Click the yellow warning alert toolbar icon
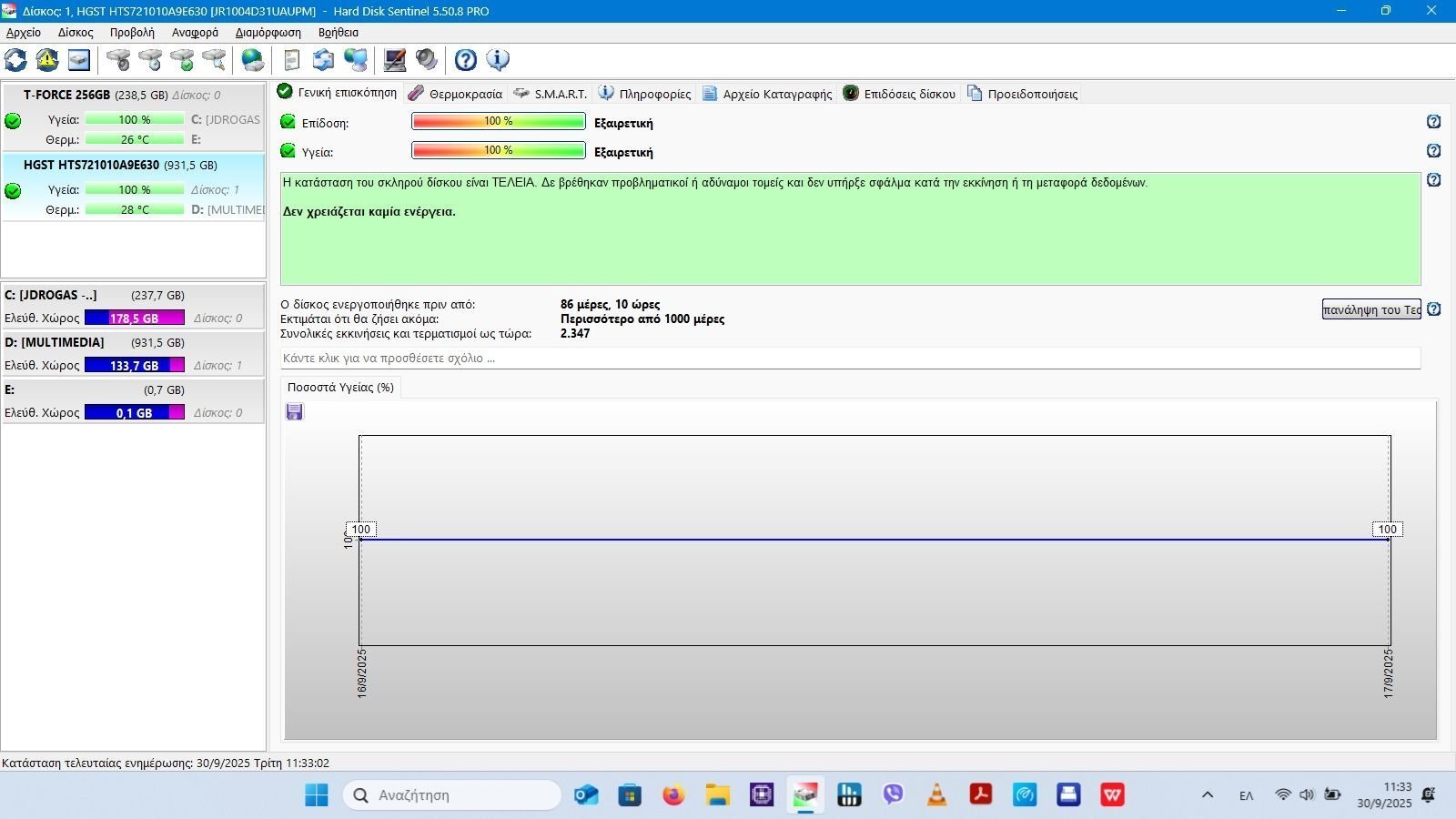1456x819 pixels. (x=47, y=60)
